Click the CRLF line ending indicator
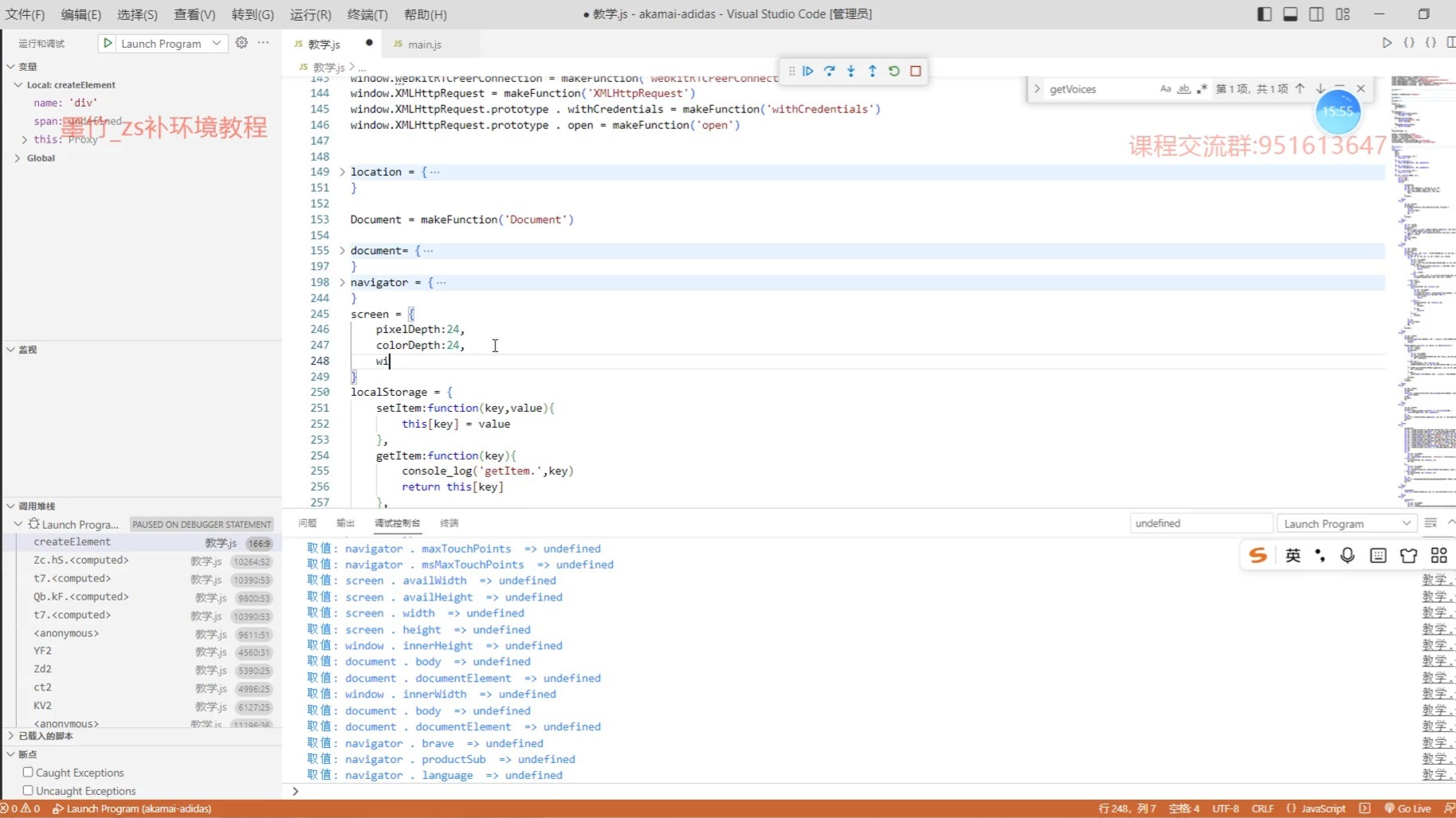The width and height of the screenshot is (1456, 818). coord(1262,808)
